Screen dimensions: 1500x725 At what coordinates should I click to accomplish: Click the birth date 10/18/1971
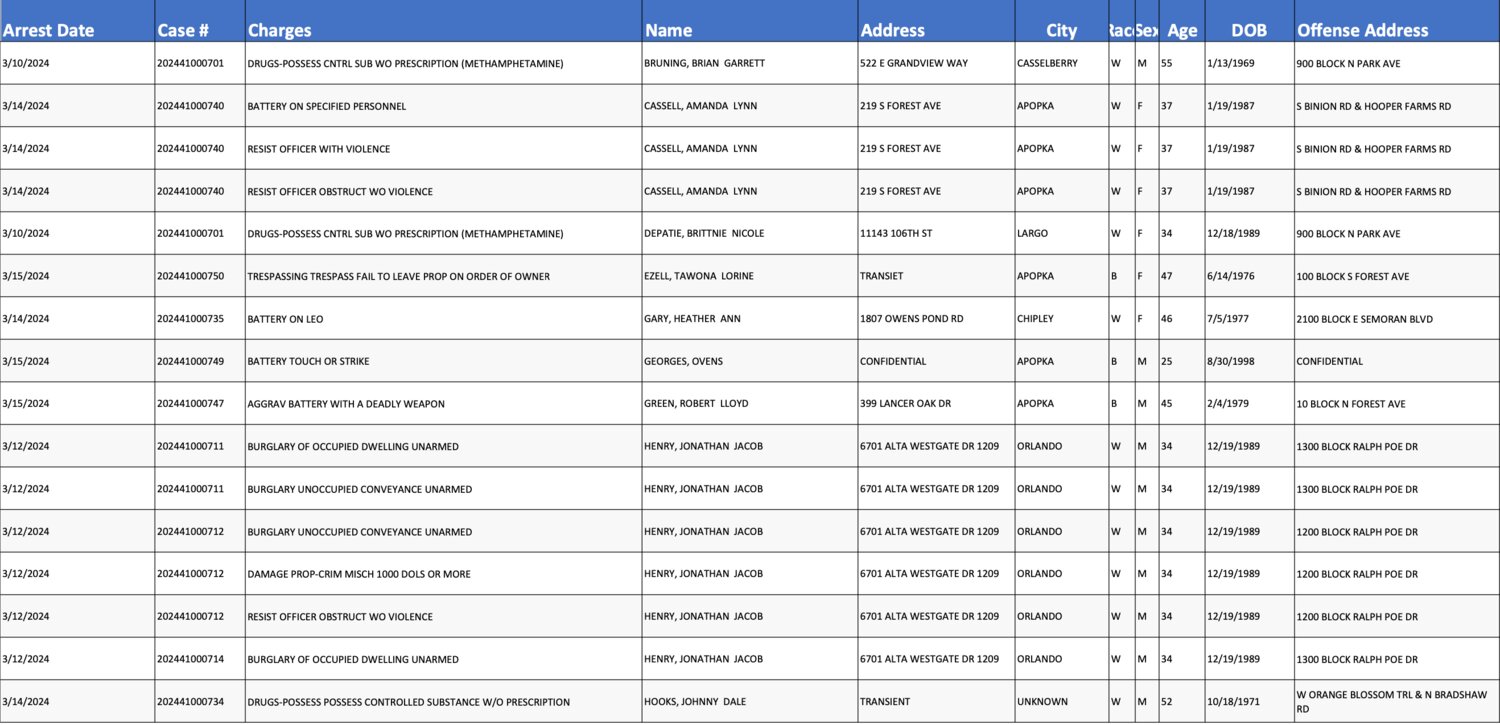(x=1233, y=702)
